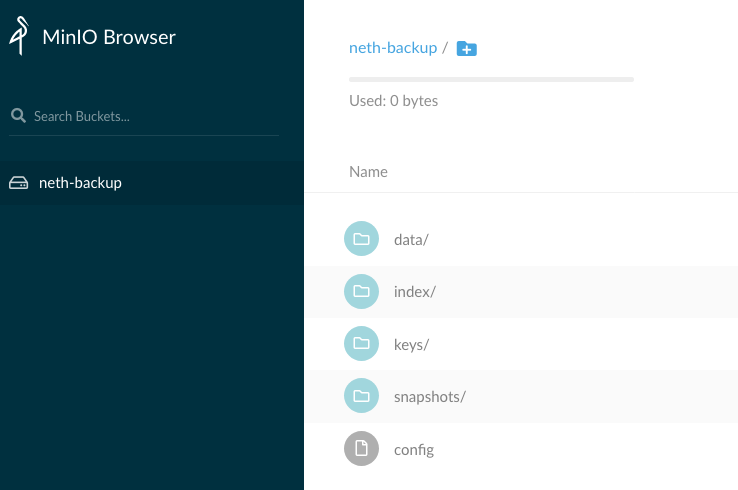Click the folder icon for data/

[x=361, y=239]
